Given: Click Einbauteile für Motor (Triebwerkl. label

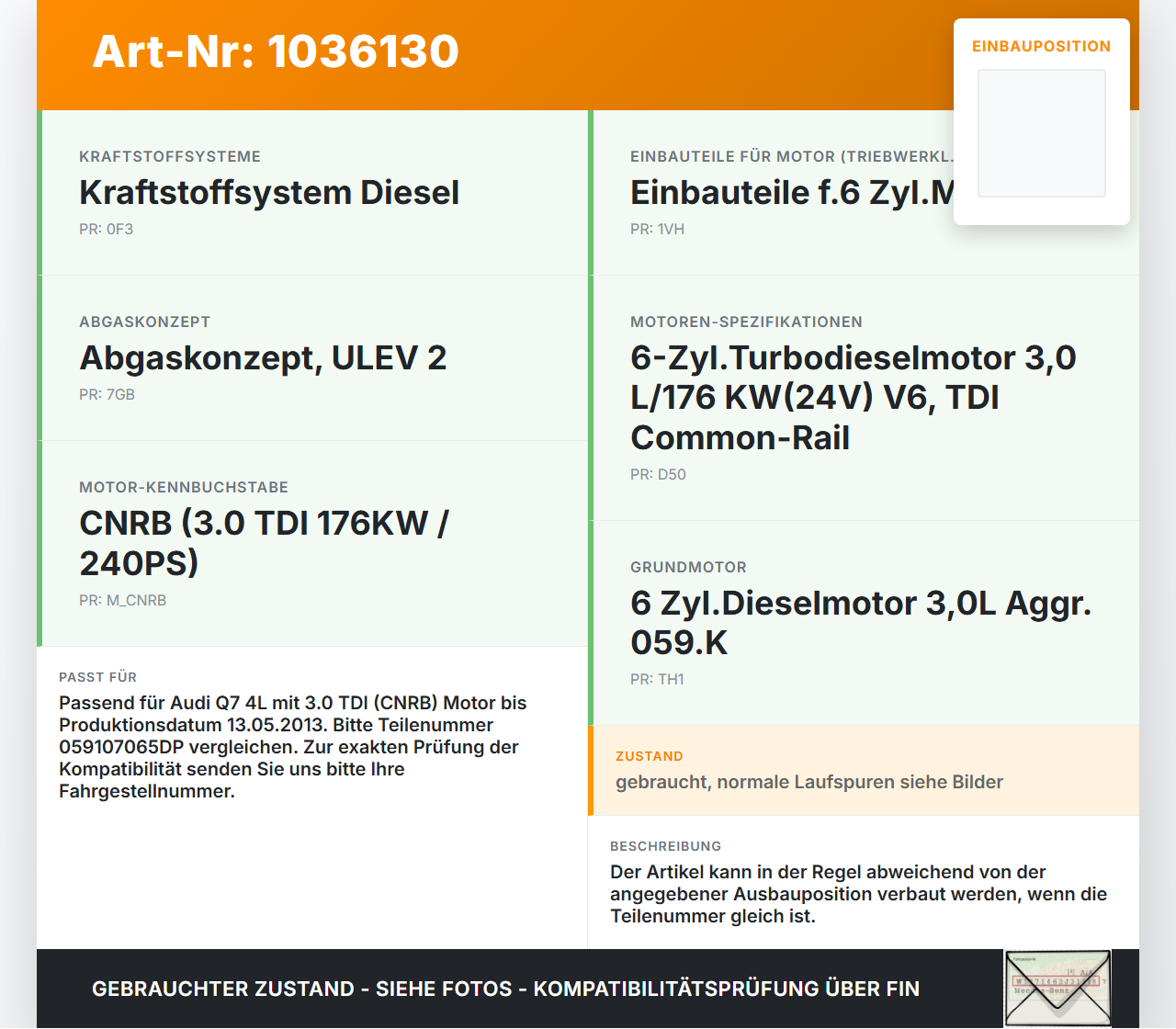Looking at the screenshot, I should pos(792,156).
